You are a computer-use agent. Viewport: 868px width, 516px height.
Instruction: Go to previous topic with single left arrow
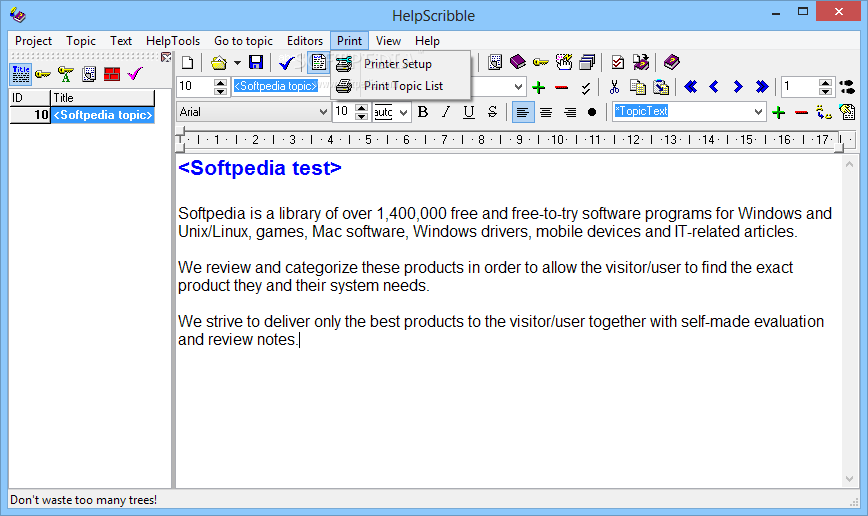(x=714, y=86)
